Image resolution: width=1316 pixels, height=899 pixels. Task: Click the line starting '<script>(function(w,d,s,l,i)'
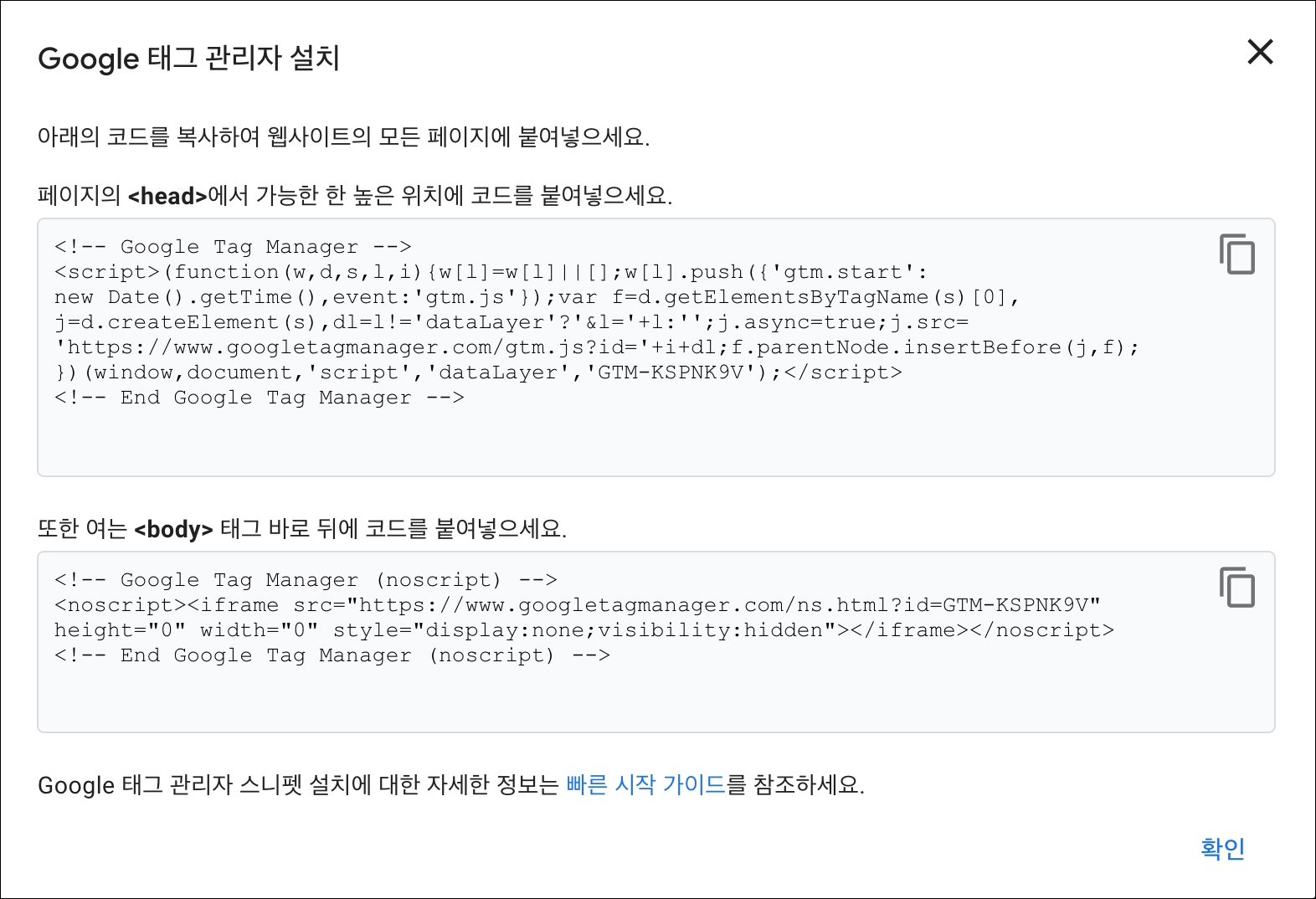click(491, 272)
